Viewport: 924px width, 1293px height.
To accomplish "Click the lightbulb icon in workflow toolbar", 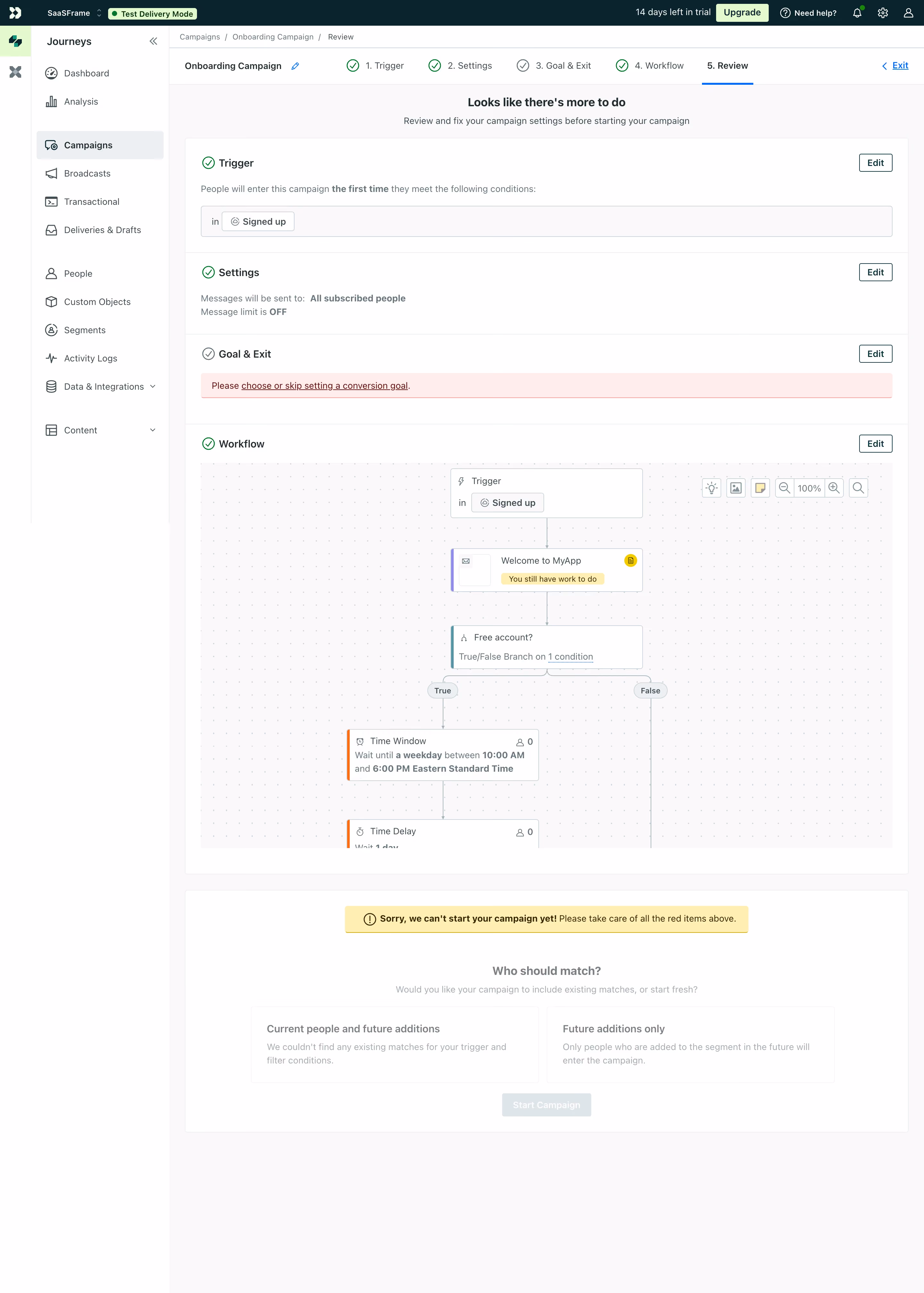I will tap(711, 488).
